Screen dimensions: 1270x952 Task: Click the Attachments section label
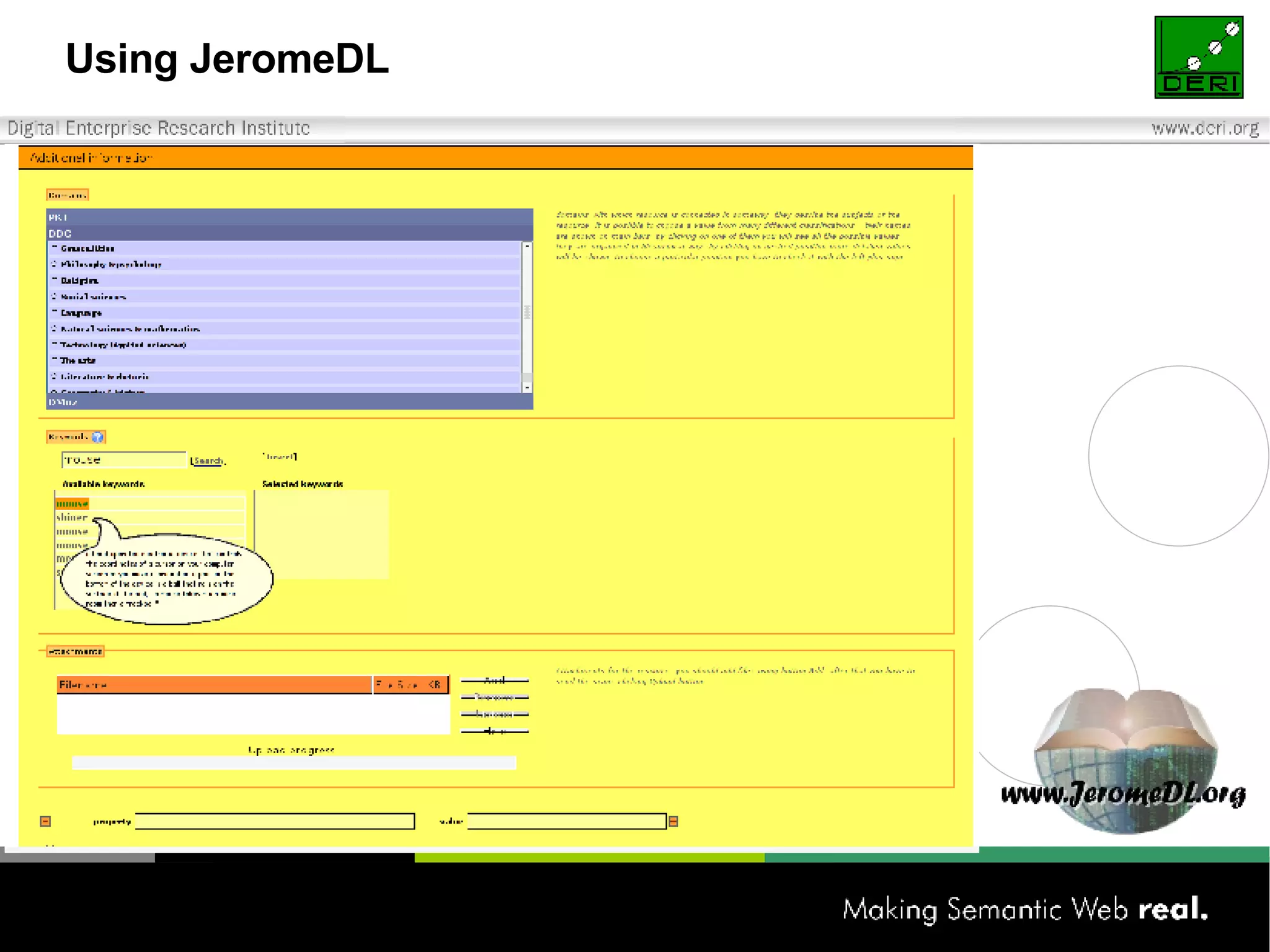75,651
